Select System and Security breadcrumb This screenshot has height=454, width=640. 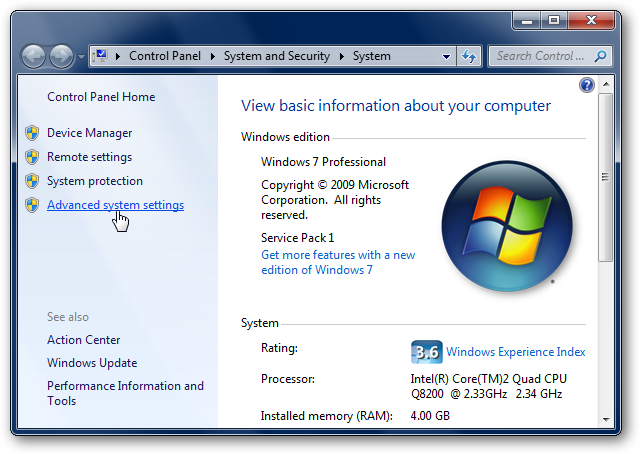tap(277, 56)
